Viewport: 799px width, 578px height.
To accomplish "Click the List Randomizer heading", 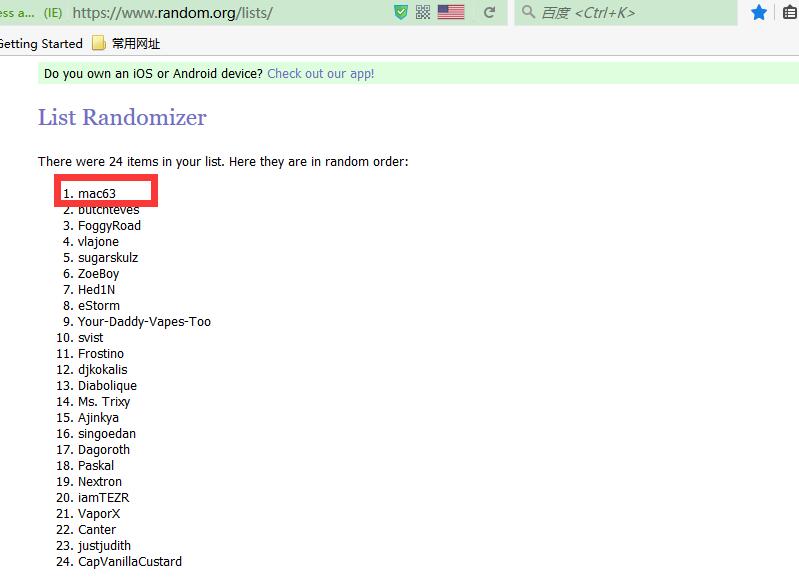I will click(122, 117).
